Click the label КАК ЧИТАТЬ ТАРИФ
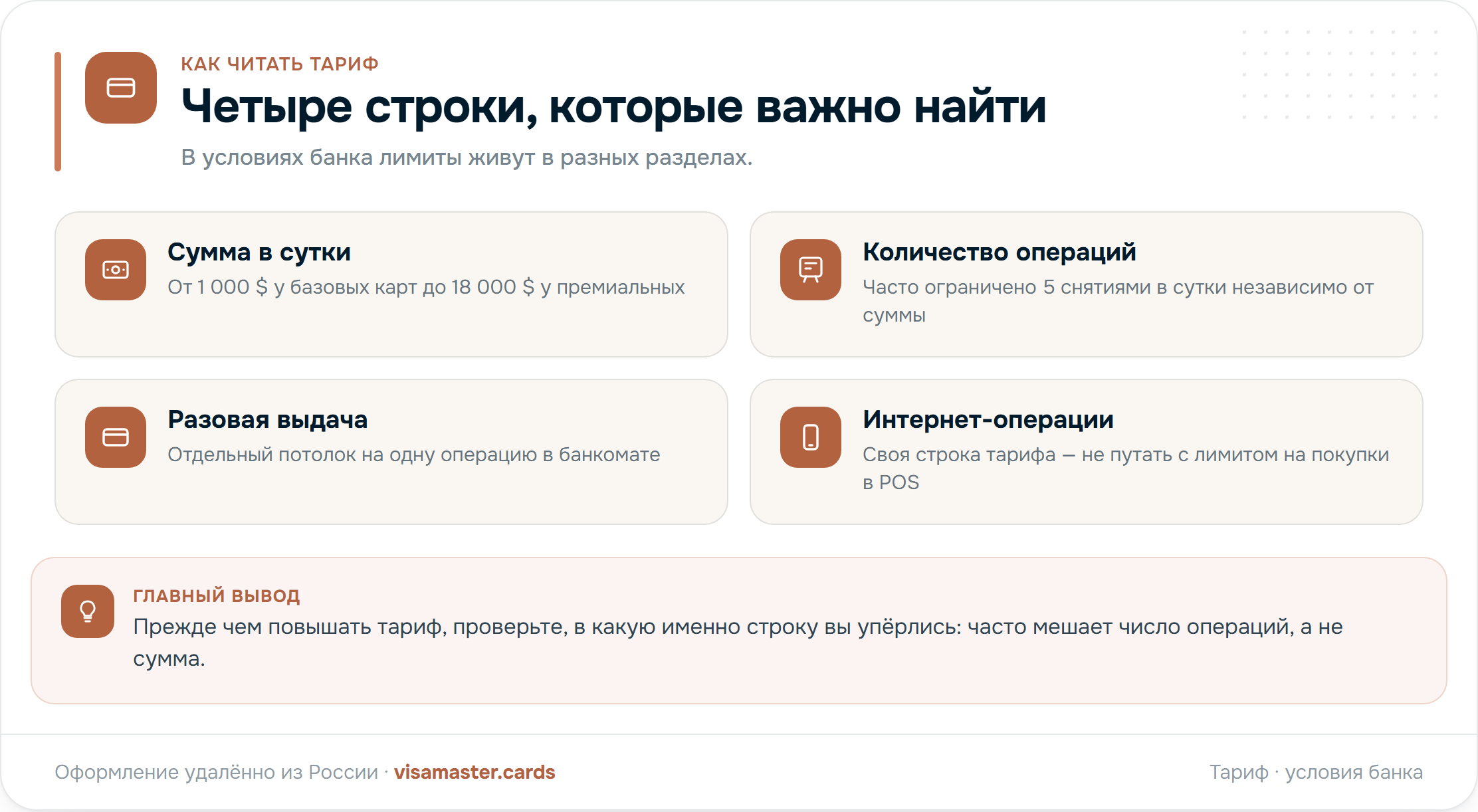Image resolution: width=1478 pixels, height=812 pixels. [280, 64]
